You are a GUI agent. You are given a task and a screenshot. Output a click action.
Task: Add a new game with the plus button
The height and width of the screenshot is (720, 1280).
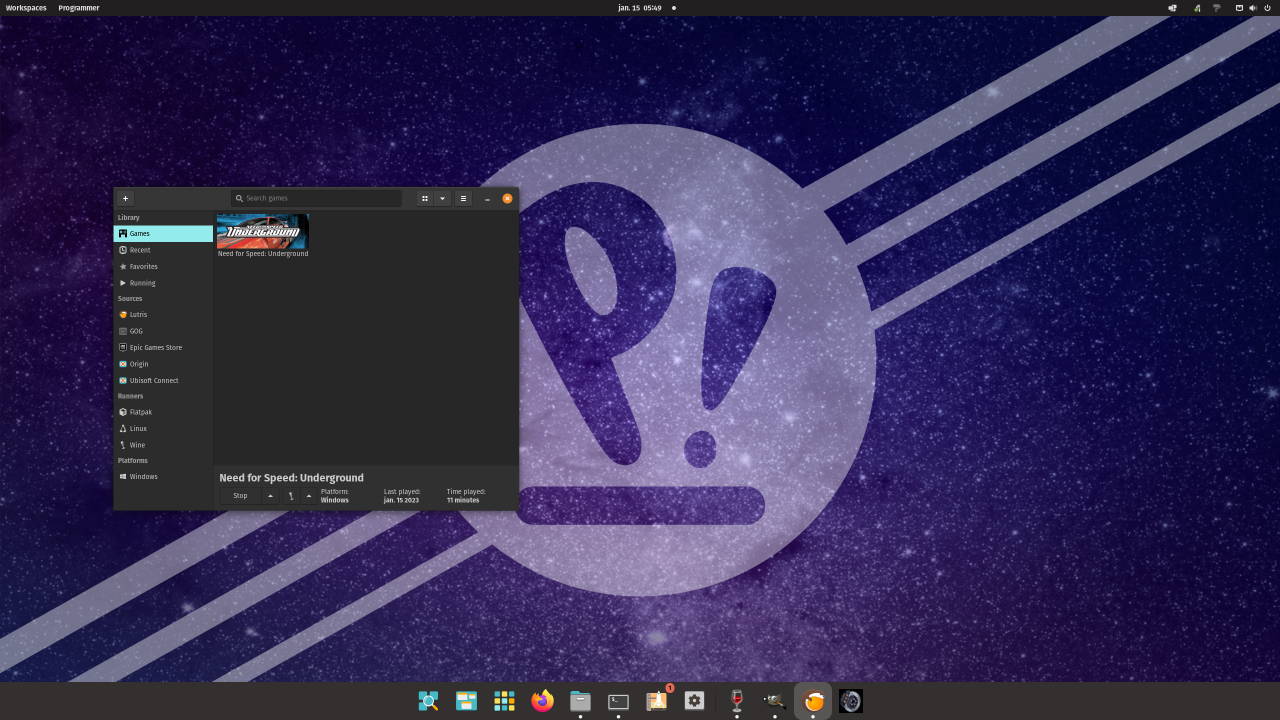pyautogui.click(x=125, y=198)
